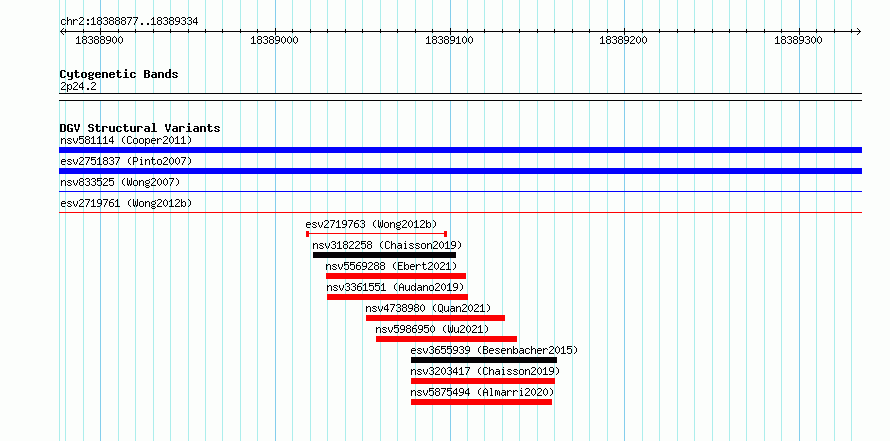Click the DGV Structural Variants track title
The image size is (890, 441).
(140, 128)
